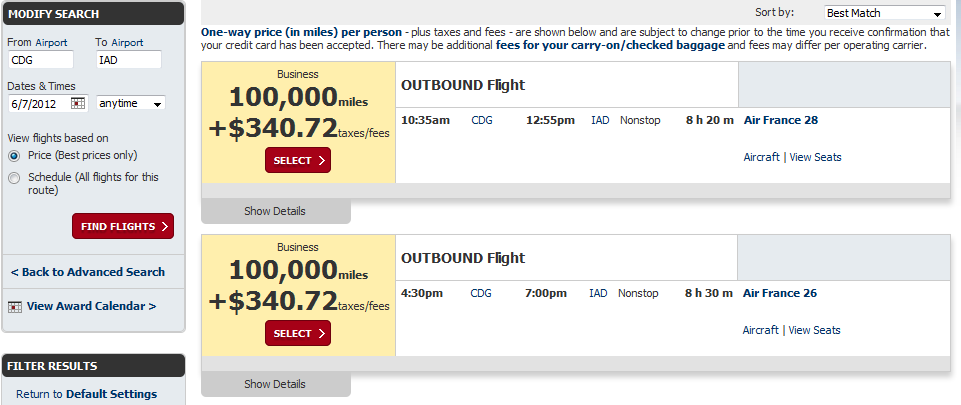Click the To Airport IAD field

click(x=128, y=60)
